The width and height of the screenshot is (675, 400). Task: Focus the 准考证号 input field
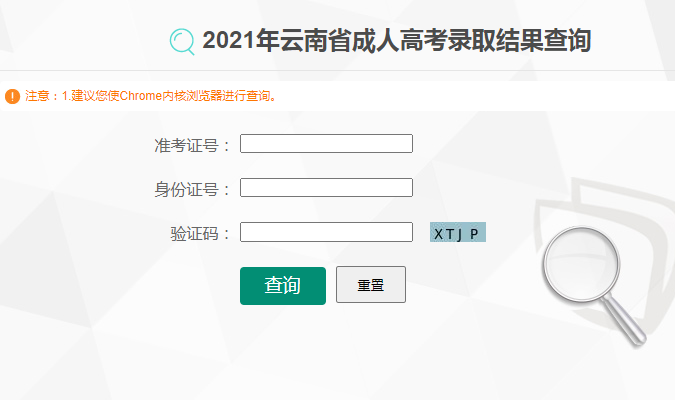point(326,143)
